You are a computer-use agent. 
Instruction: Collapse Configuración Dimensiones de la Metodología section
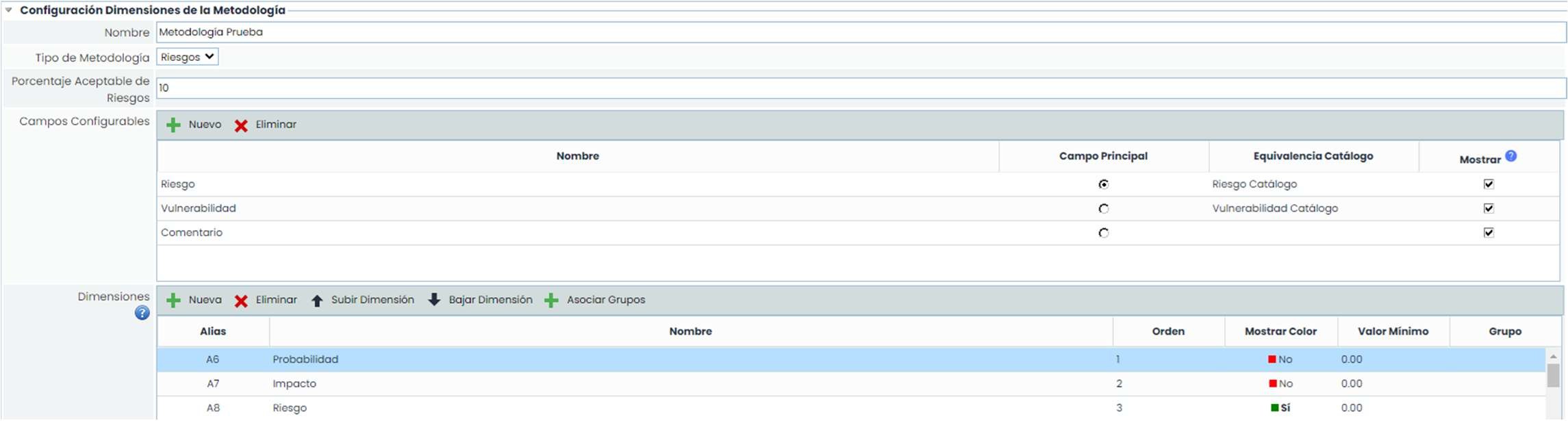pyautogui.click(x=9, y=10)
